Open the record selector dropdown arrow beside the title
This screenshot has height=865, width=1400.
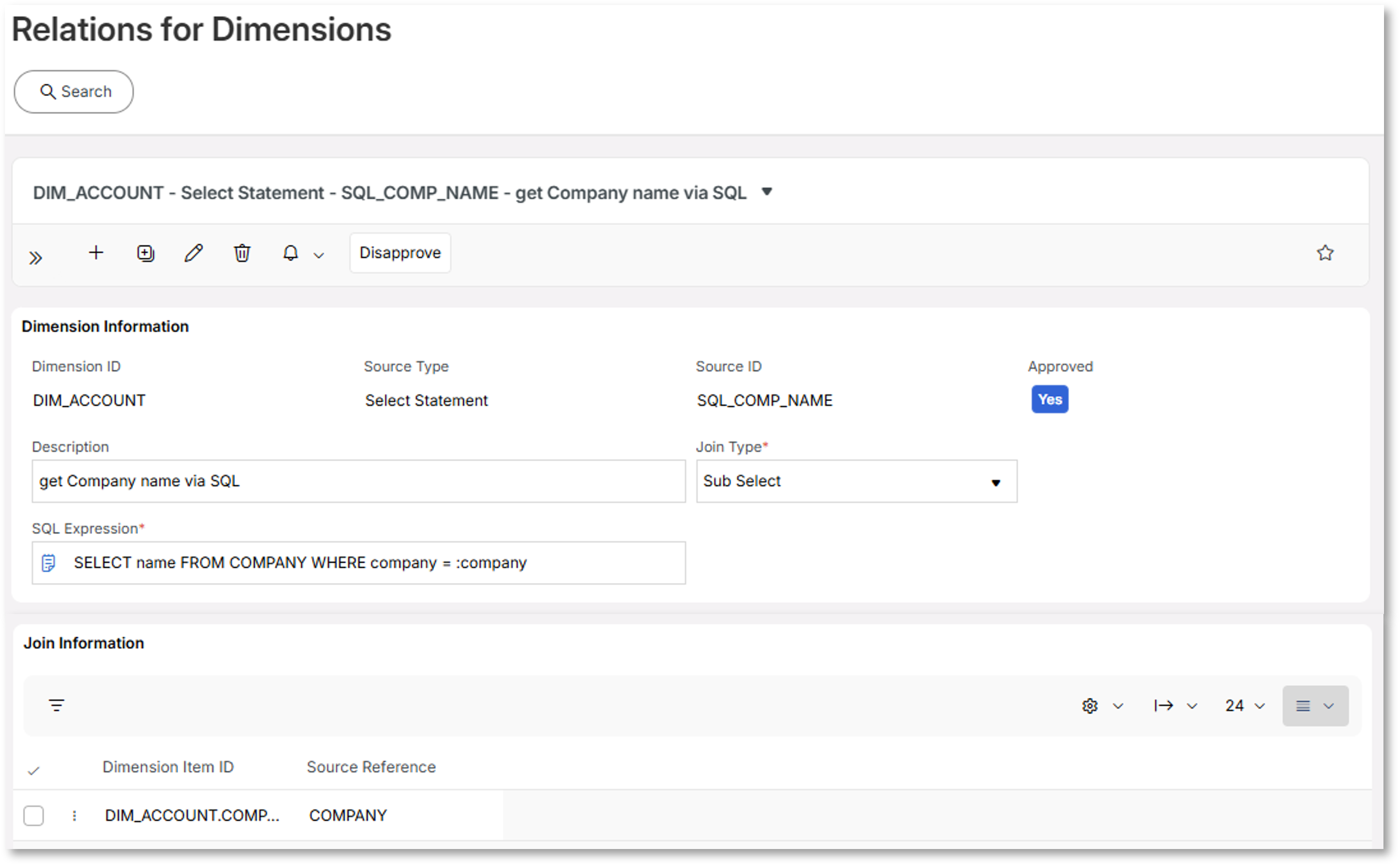767,191
